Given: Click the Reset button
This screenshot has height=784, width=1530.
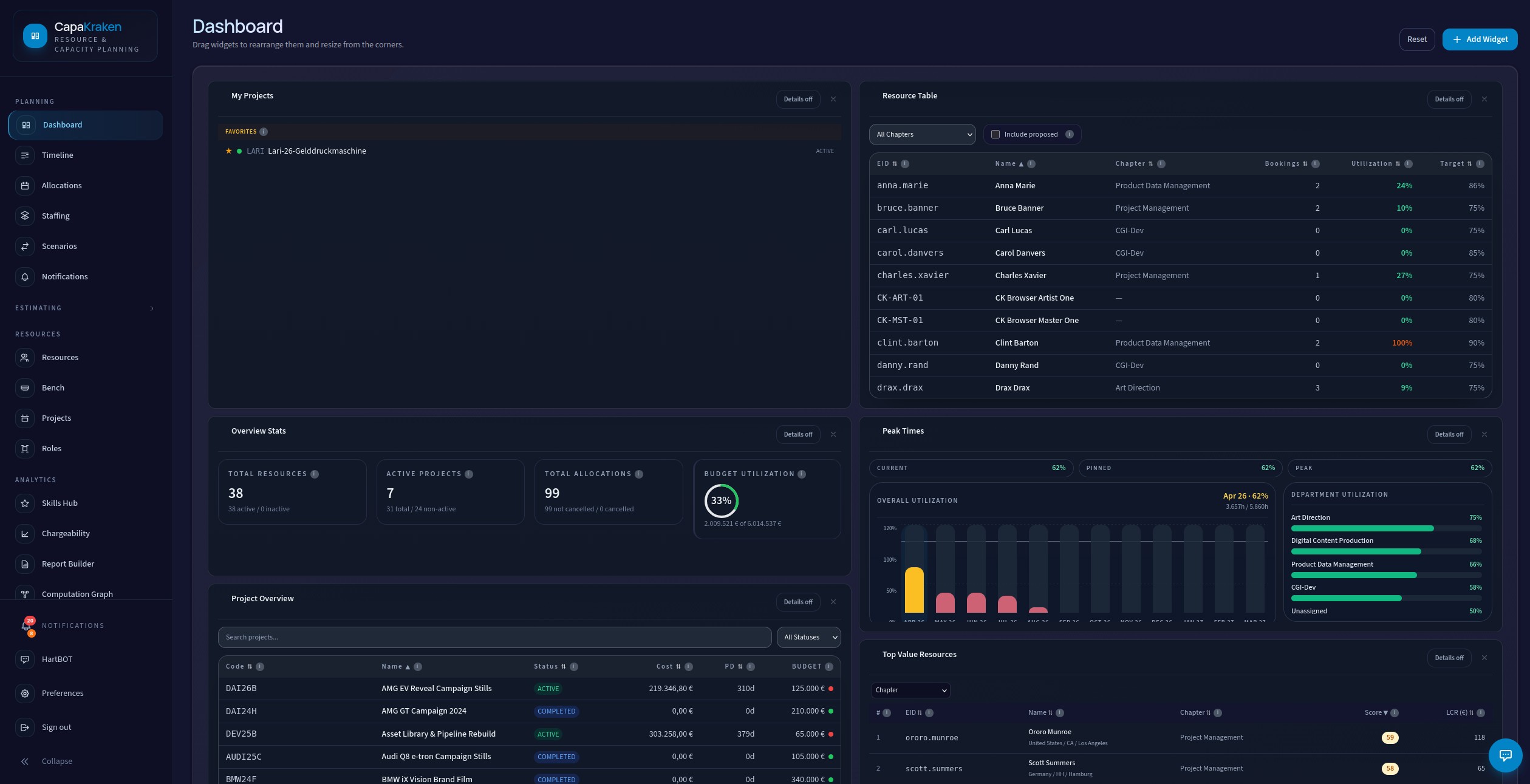Looking at the screenshot, I should pyautogui.click(x=1417, y=39).
